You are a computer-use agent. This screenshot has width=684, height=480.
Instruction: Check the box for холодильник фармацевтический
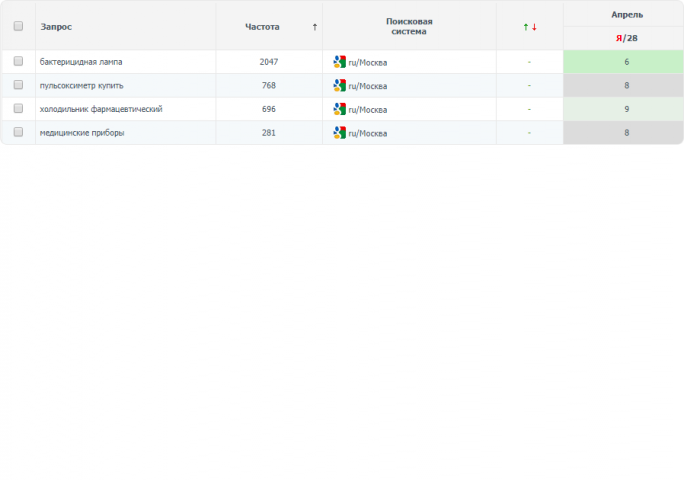pos(18,108)
